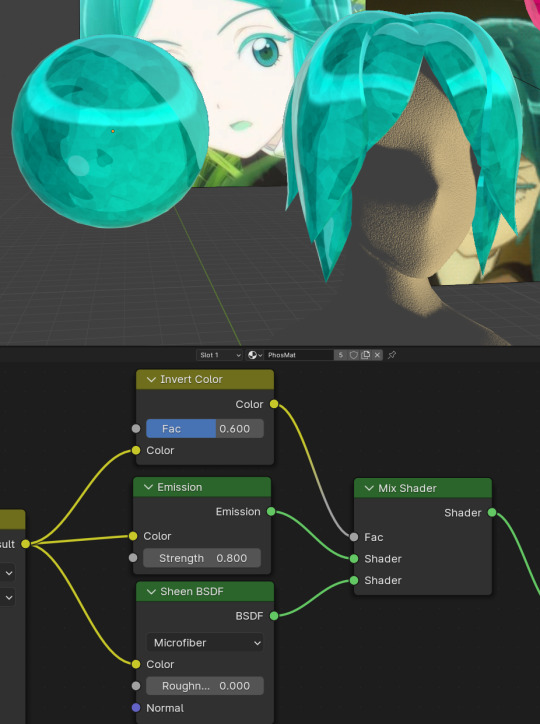Select the Mix Shader node by its title
Viewport: 540px width, 724px height.
(x=407, y=488)
